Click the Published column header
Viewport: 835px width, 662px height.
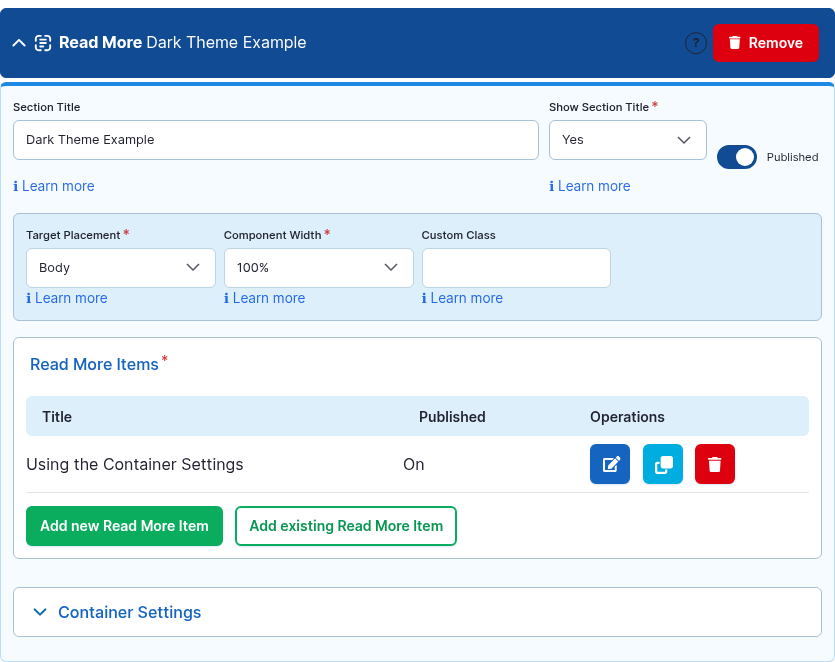click(452, 416)
